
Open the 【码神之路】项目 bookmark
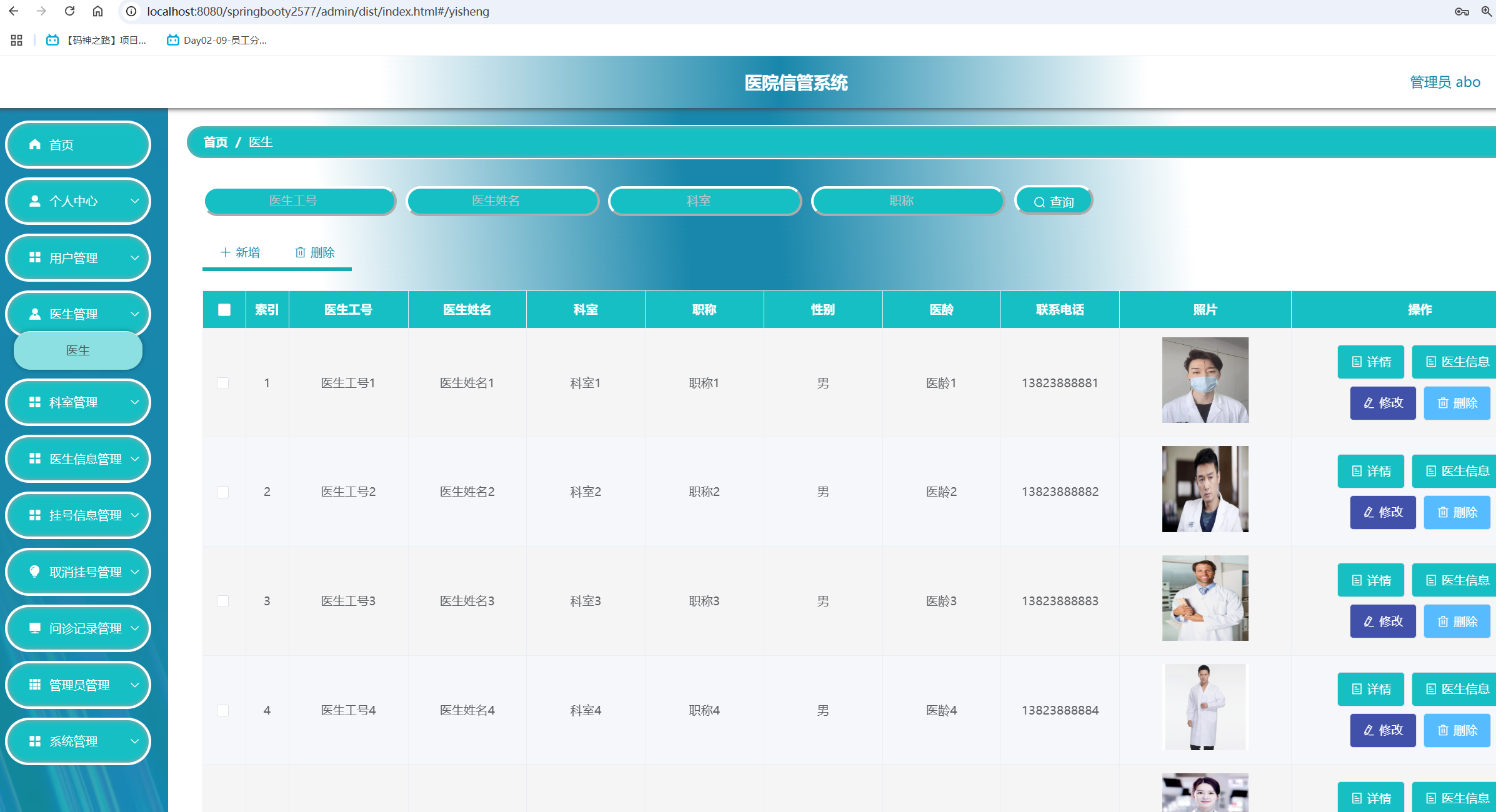[96, 40]
